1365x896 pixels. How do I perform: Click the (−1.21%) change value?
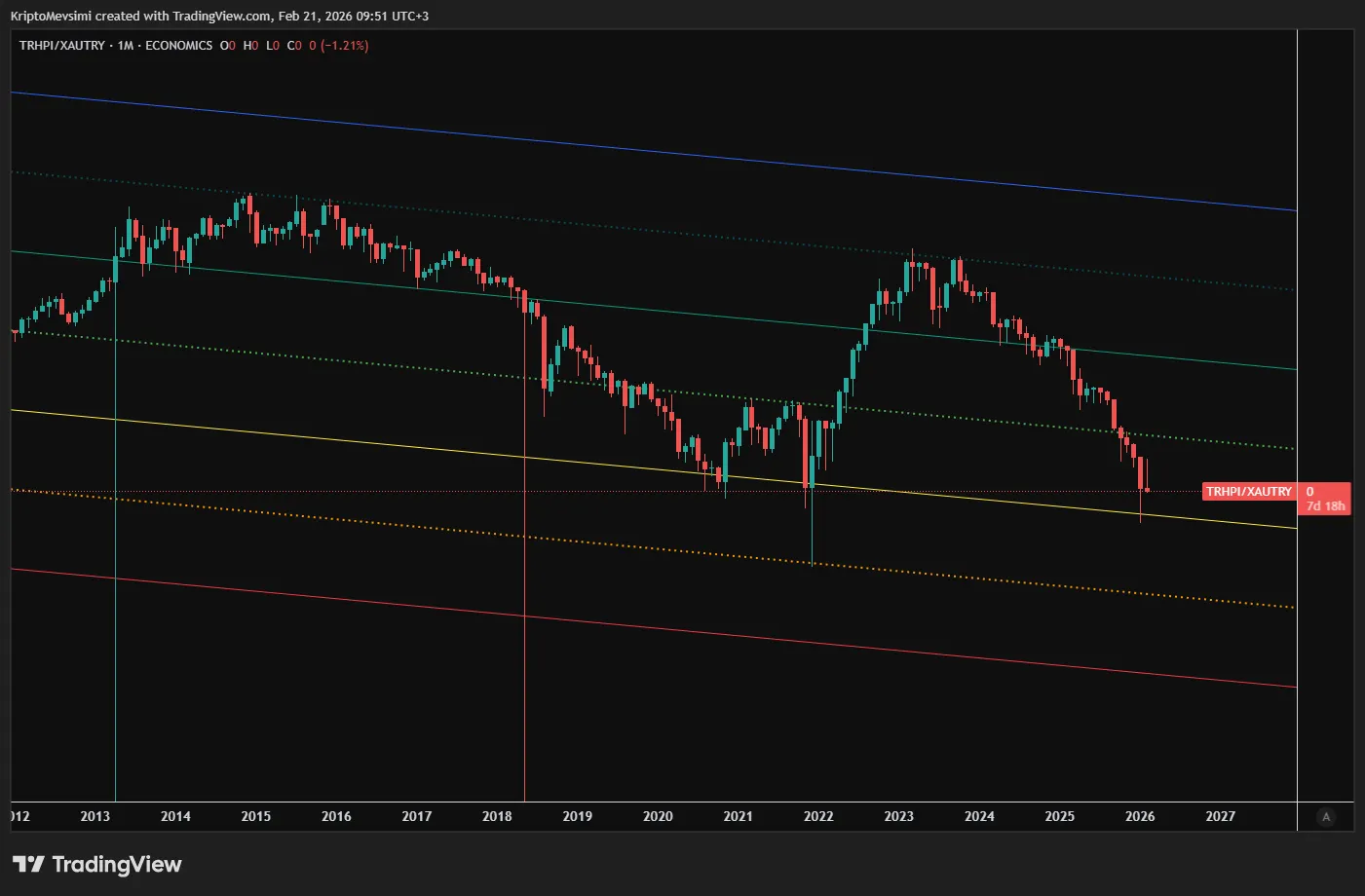[x=344, y=45]
